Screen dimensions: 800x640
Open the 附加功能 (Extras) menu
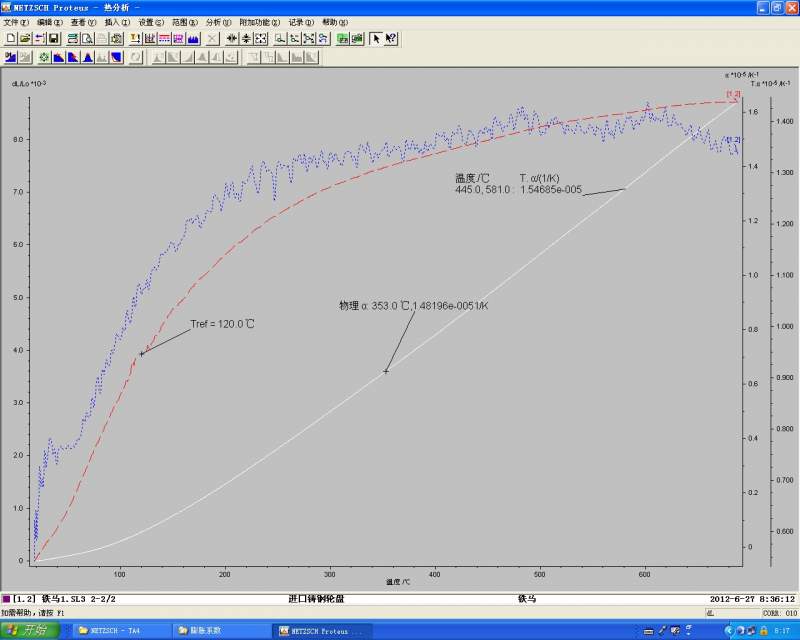coord(260,22)
